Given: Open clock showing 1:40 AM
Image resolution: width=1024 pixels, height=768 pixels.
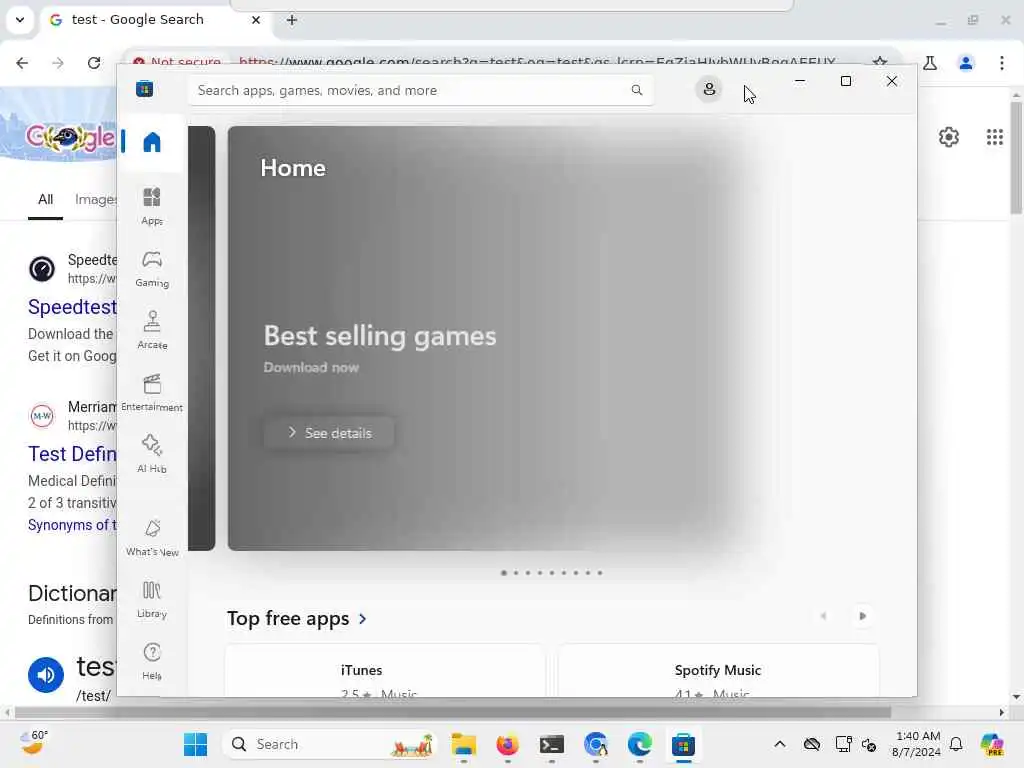Looking at the screenshot, I should (x=916, y=744).
